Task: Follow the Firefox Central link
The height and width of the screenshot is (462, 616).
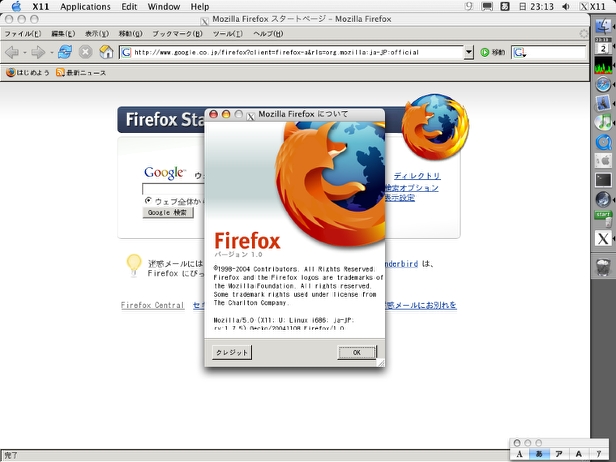Action: pyautogui.click(x=152, y=305)
